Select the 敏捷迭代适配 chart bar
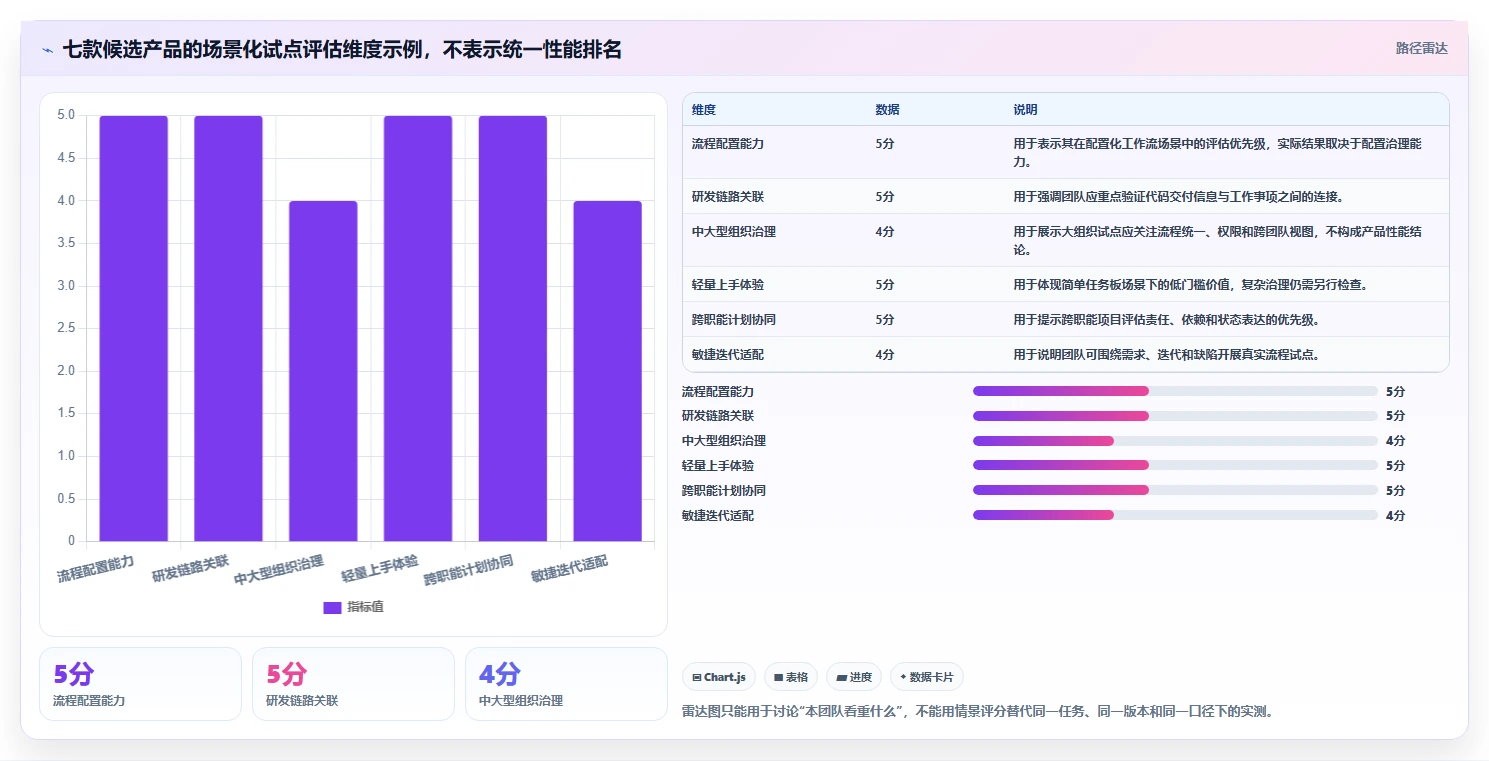This screenshot has height=761, width=1489. point(607,371)
